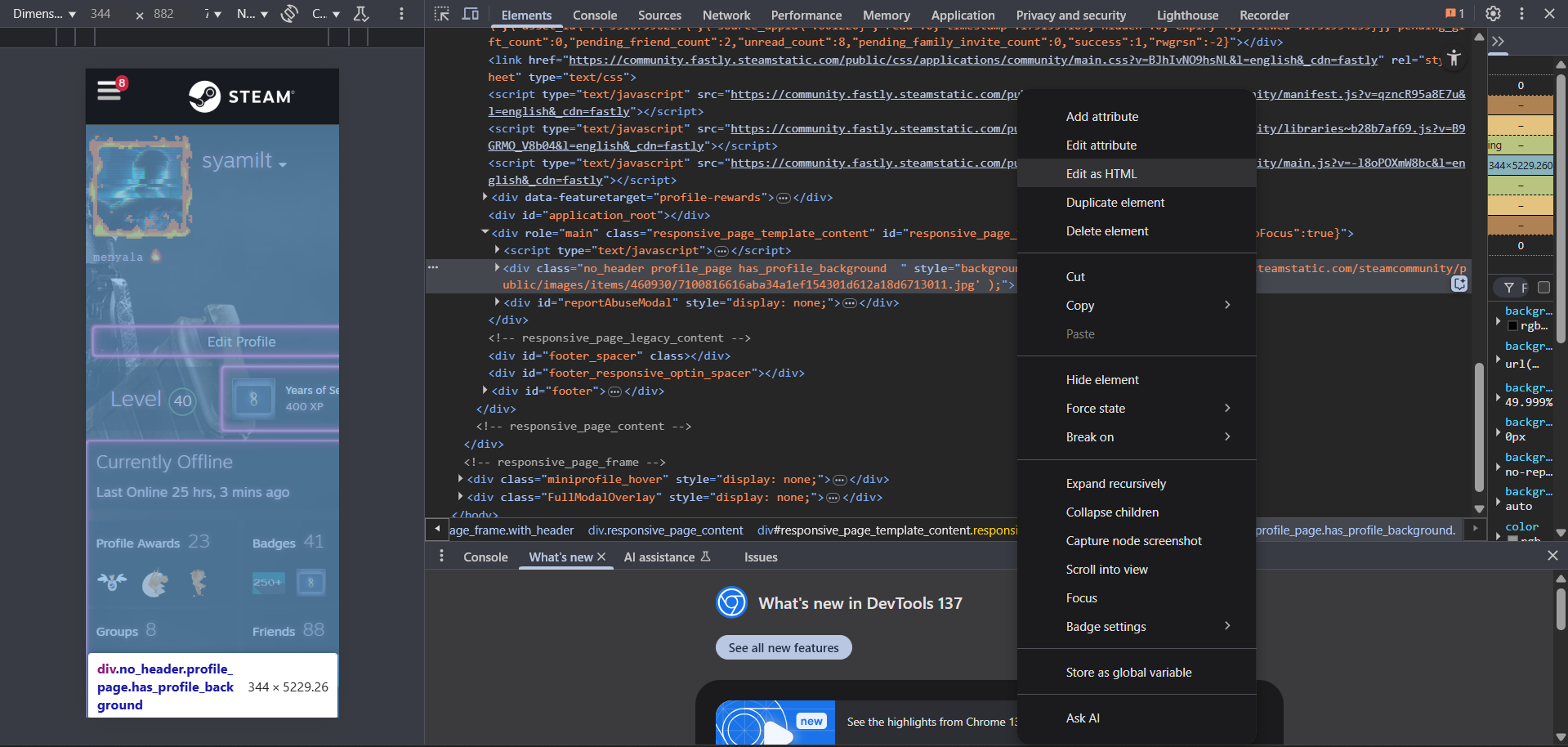
Task: Open Customize and control DevTools menu
Action: 1521,14
